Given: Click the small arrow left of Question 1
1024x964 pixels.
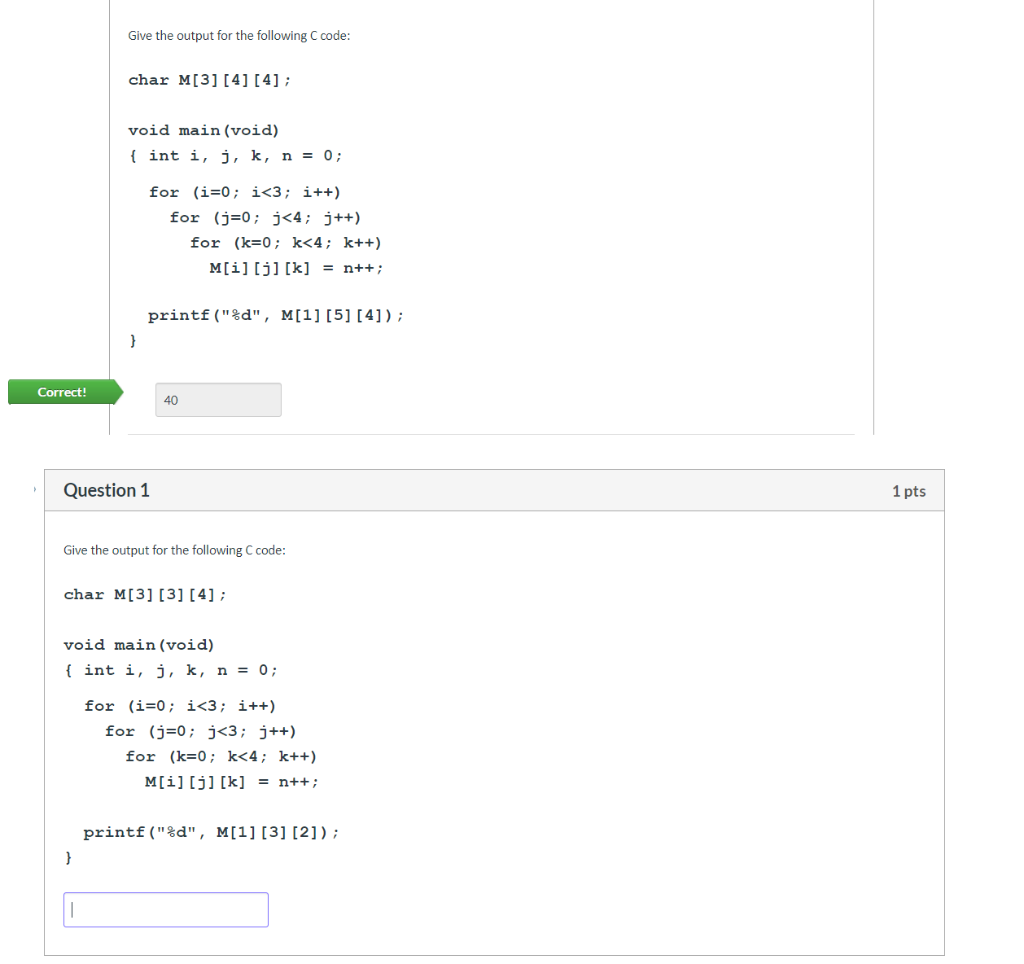Looking at the screenshot, I should (x=33, y=490).
